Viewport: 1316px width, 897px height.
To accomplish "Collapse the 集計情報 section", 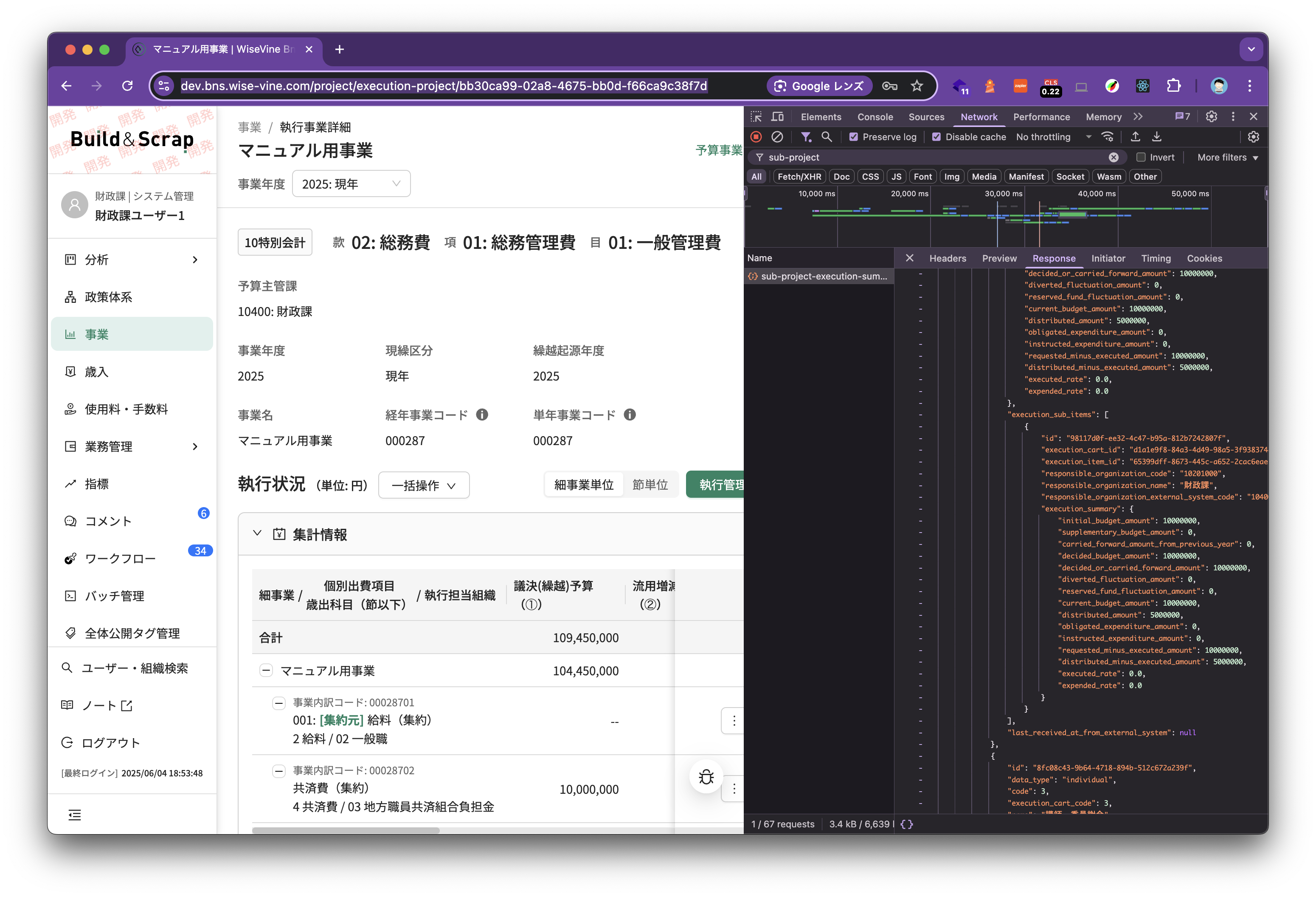I will [257, 533].
